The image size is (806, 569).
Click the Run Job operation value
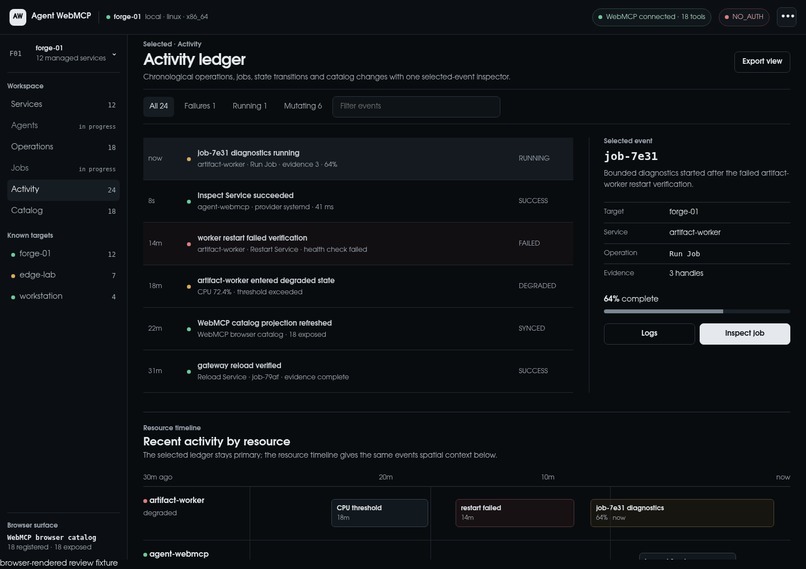click(x=684, y=253)
